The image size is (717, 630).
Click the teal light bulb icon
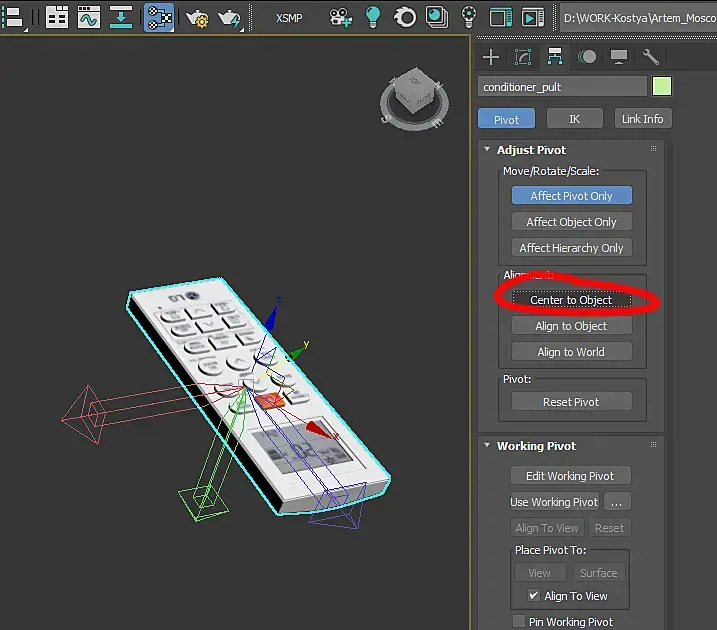pos(373,17)
